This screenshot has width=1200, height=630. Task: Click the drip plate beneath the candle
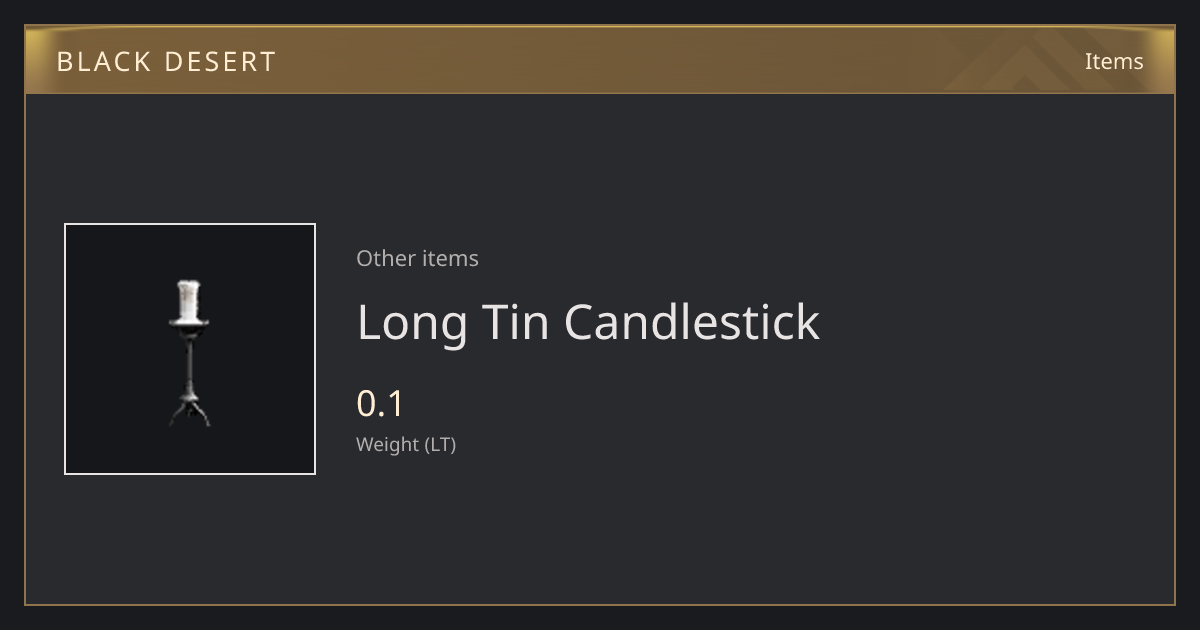coord(189,325)
